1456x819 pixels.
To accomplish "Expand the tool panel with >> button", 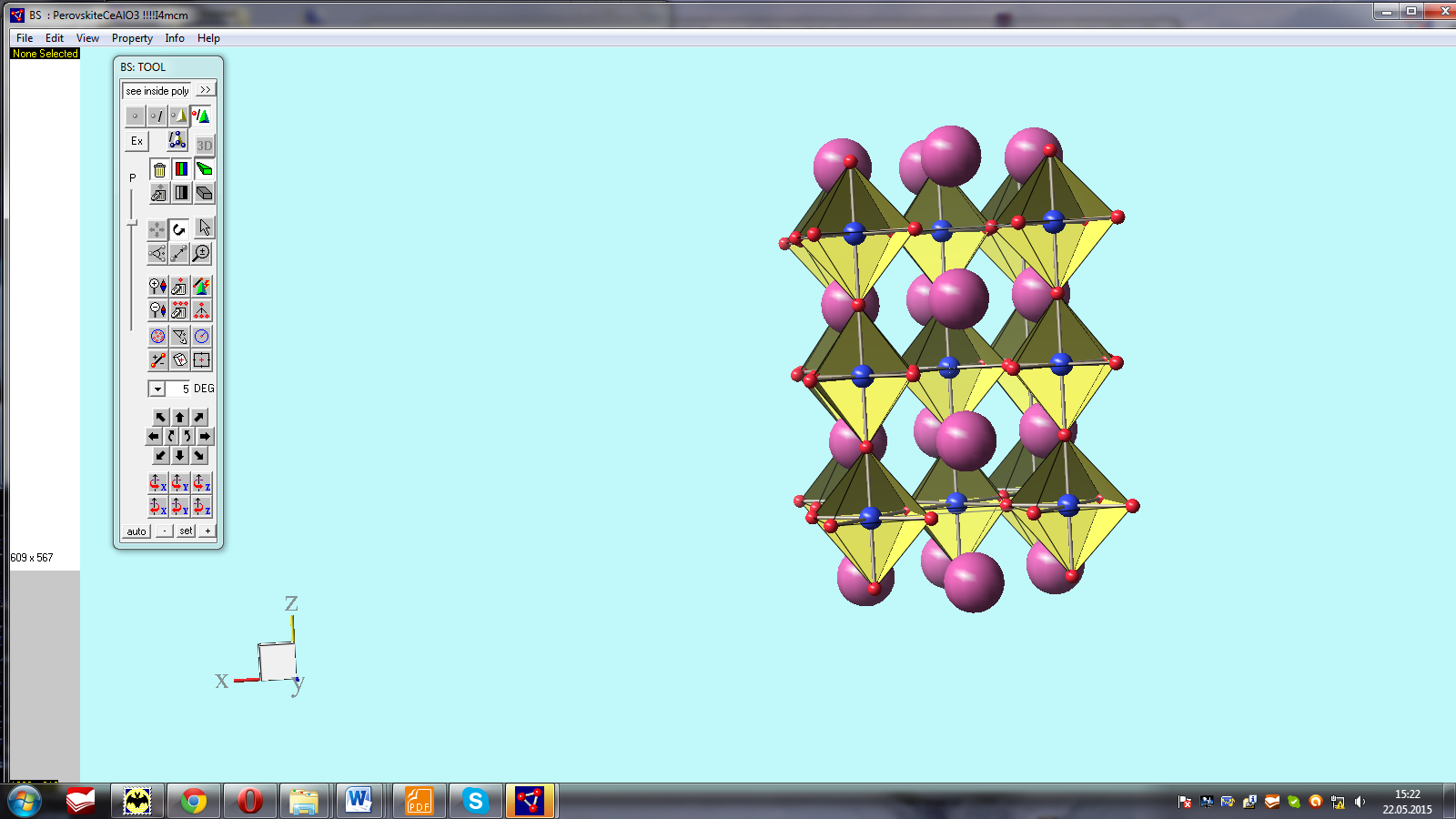I will [205, 90].
